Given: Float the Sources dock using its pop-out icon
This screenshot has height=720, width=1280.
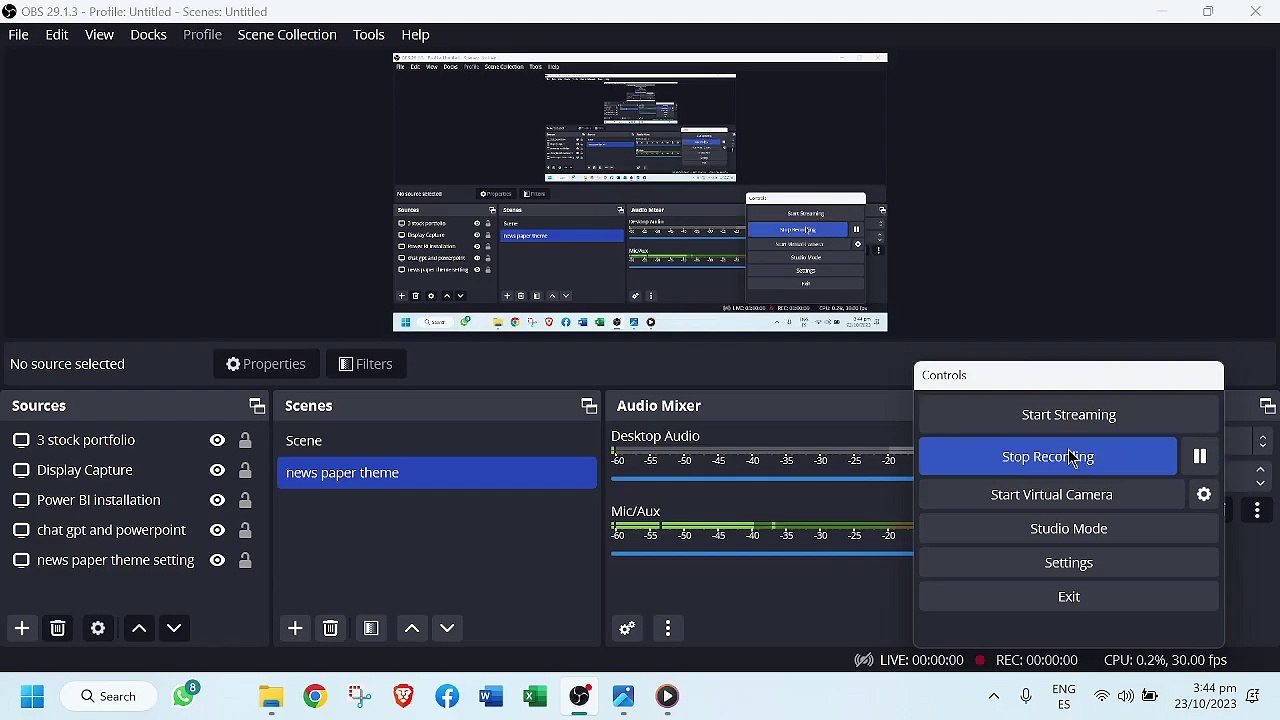Looking at the screenshot, I should pos(257,406).
